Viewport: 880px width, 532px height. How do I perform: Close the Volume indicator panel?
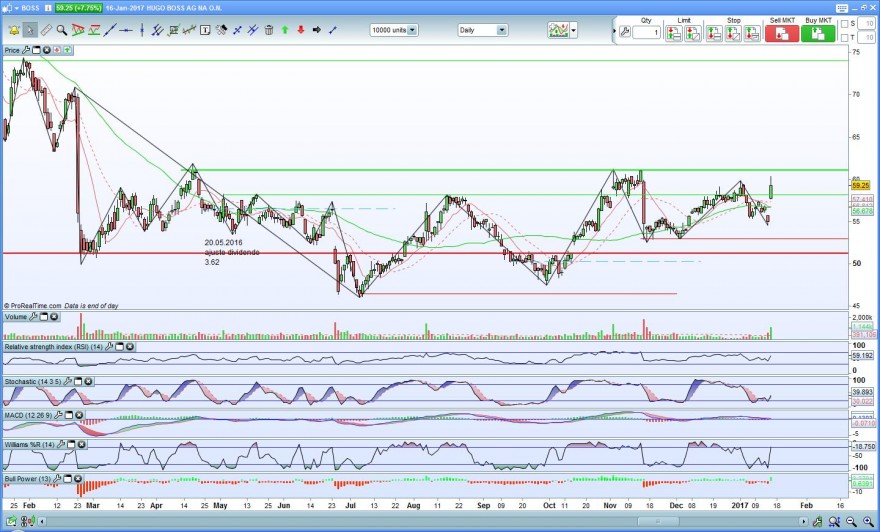pos(54,317)
